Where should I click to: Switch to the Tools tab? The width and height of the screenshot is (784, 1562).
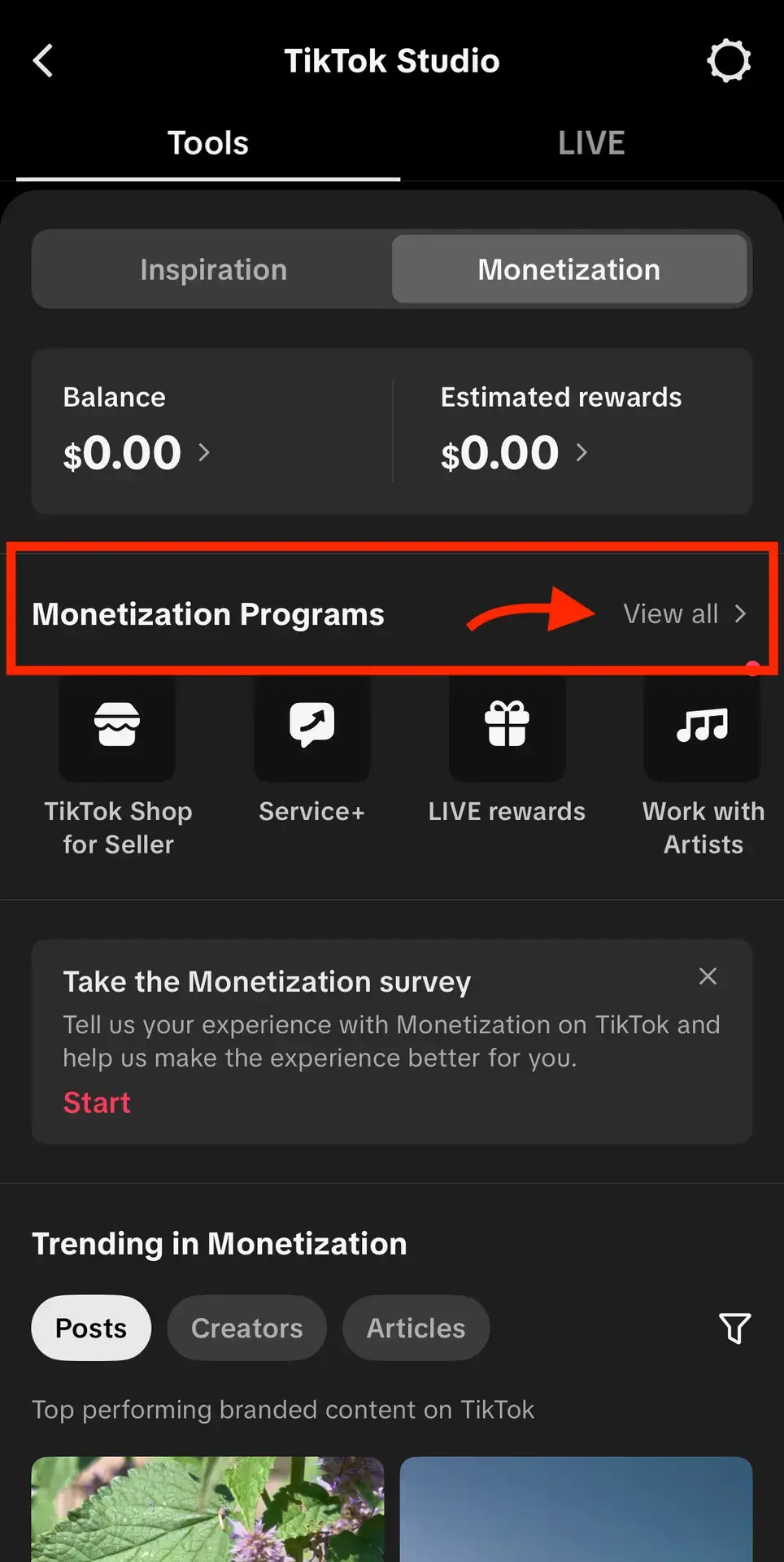[208, 143]
